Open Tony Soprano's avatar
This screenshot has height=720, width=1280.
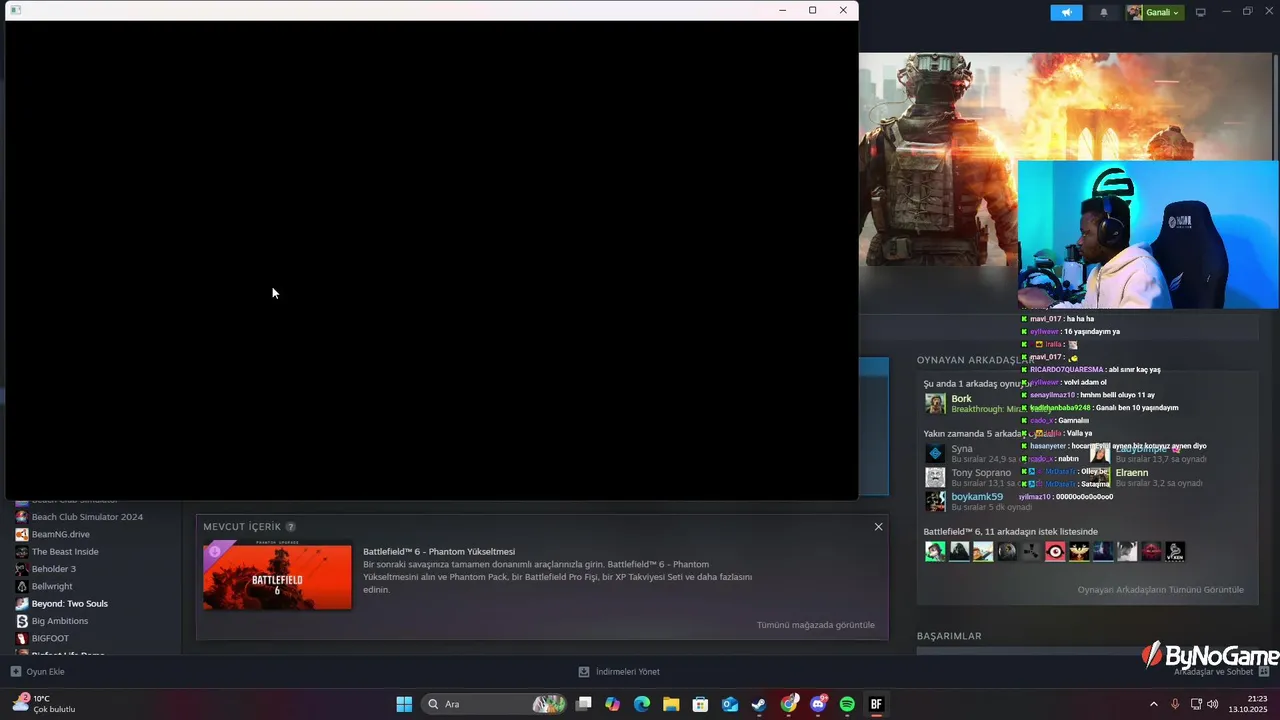point(935,477)
